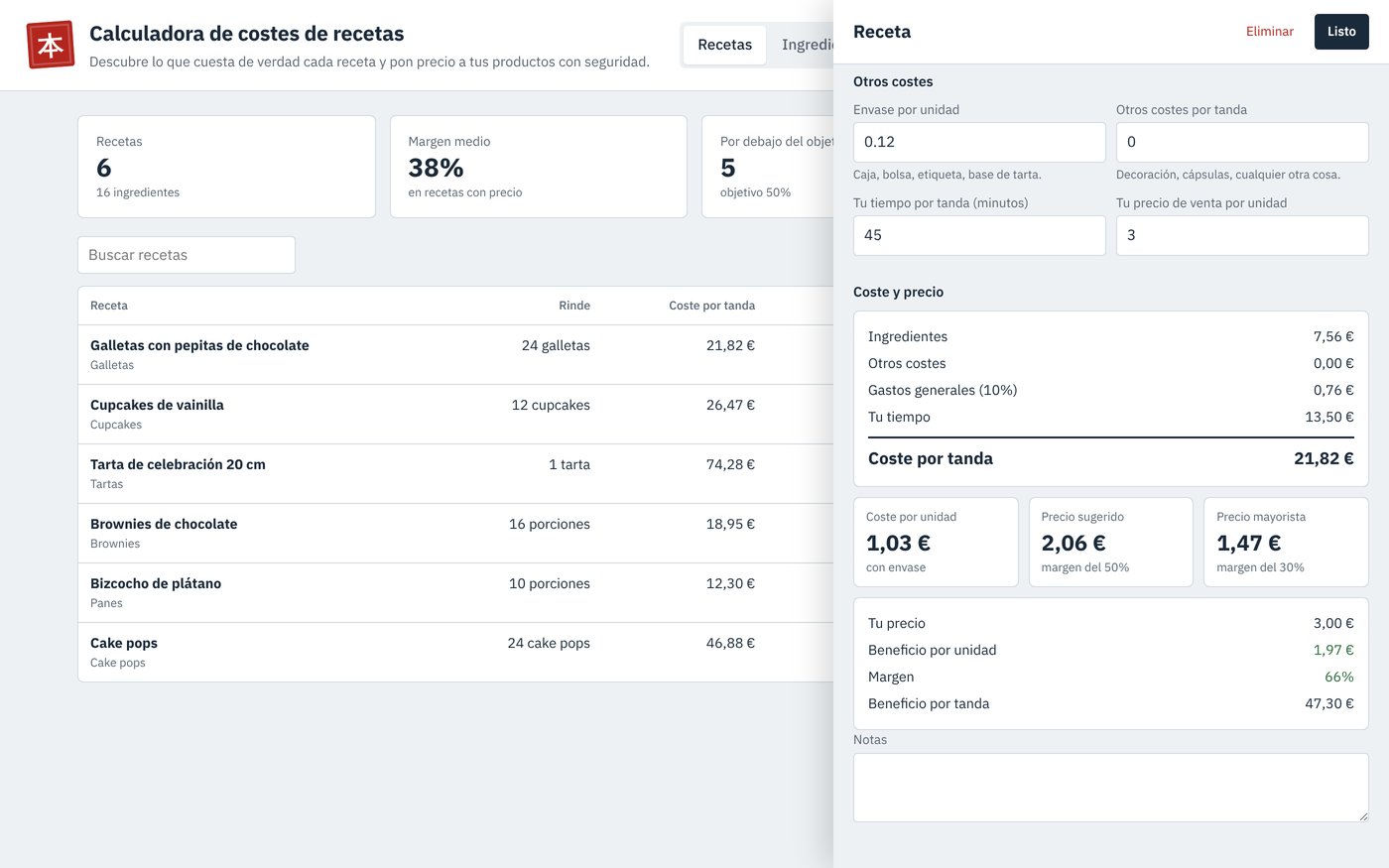Edit Tu precio de venta por unidad field
This screenshot has width=1389, height=868.
[1242, 235]
